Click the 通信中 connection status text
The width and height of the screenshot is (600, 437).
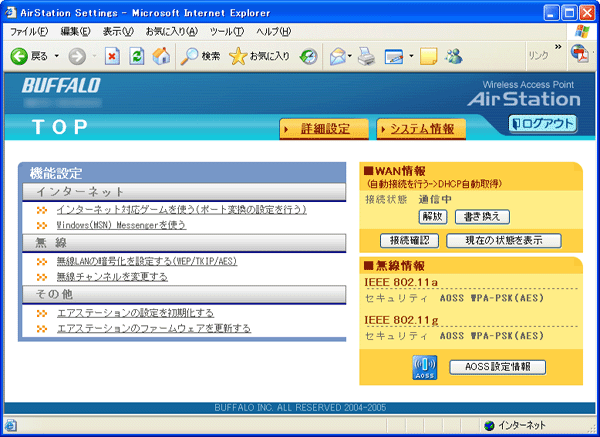[435, 199]
